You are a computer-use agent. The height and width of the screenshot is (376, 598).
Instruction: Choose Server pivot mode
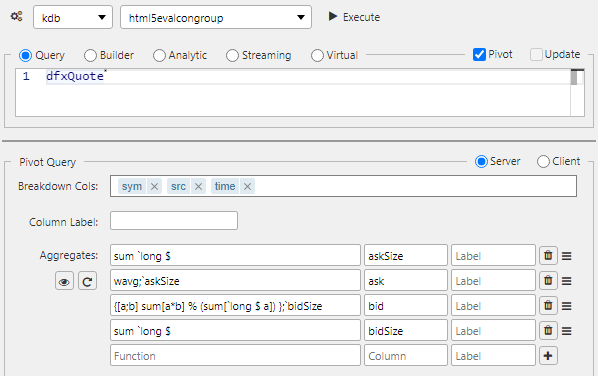pyautogui.click(x=481, y=161)
